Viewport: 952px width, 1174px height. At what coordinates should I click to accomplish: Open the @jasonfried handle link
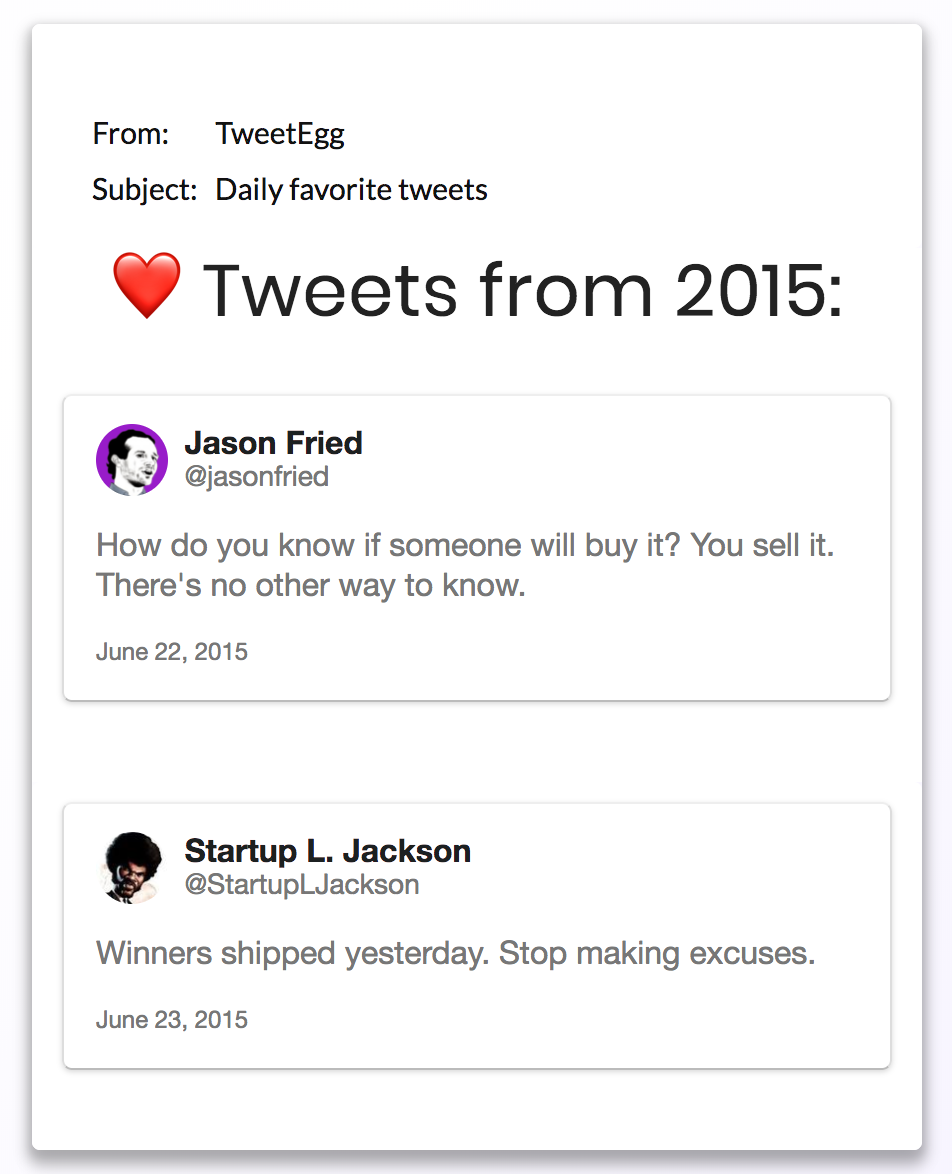coord(256,476)
